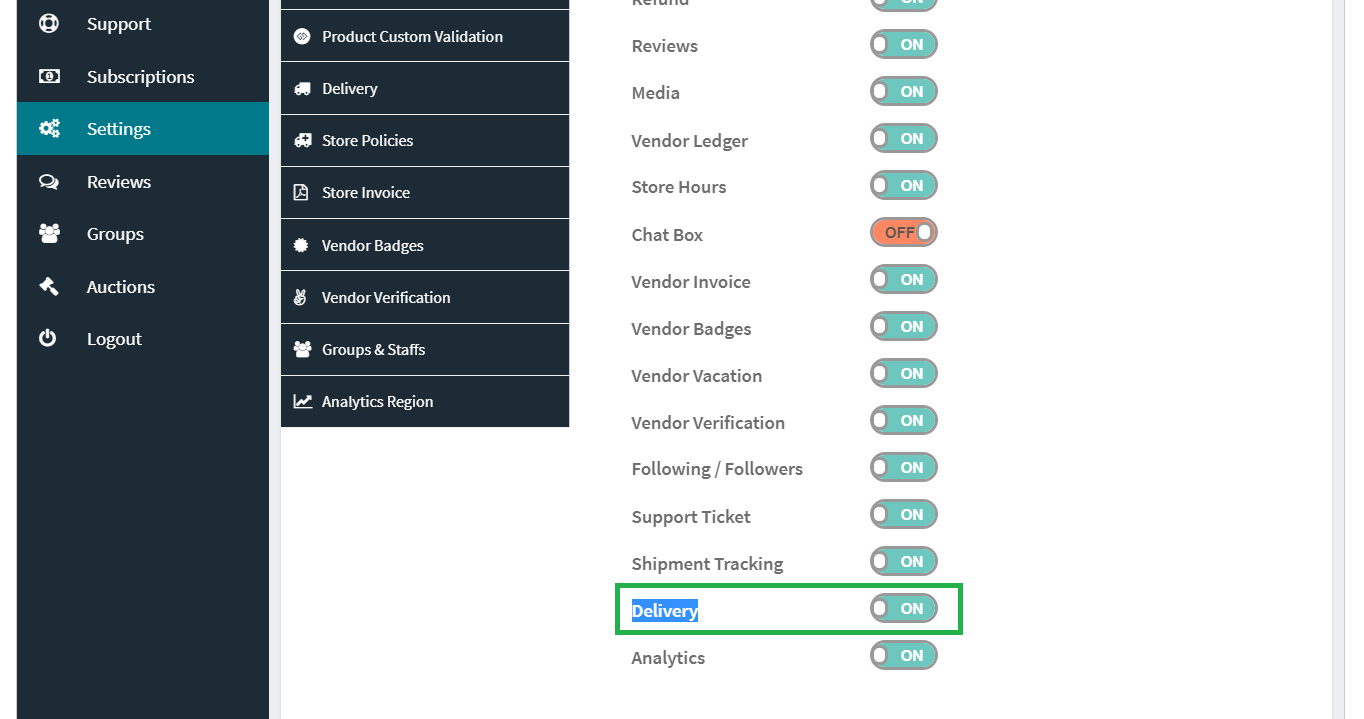Click the Settings gears icon
Viewport: 1364px width, 719px height.
48,128
